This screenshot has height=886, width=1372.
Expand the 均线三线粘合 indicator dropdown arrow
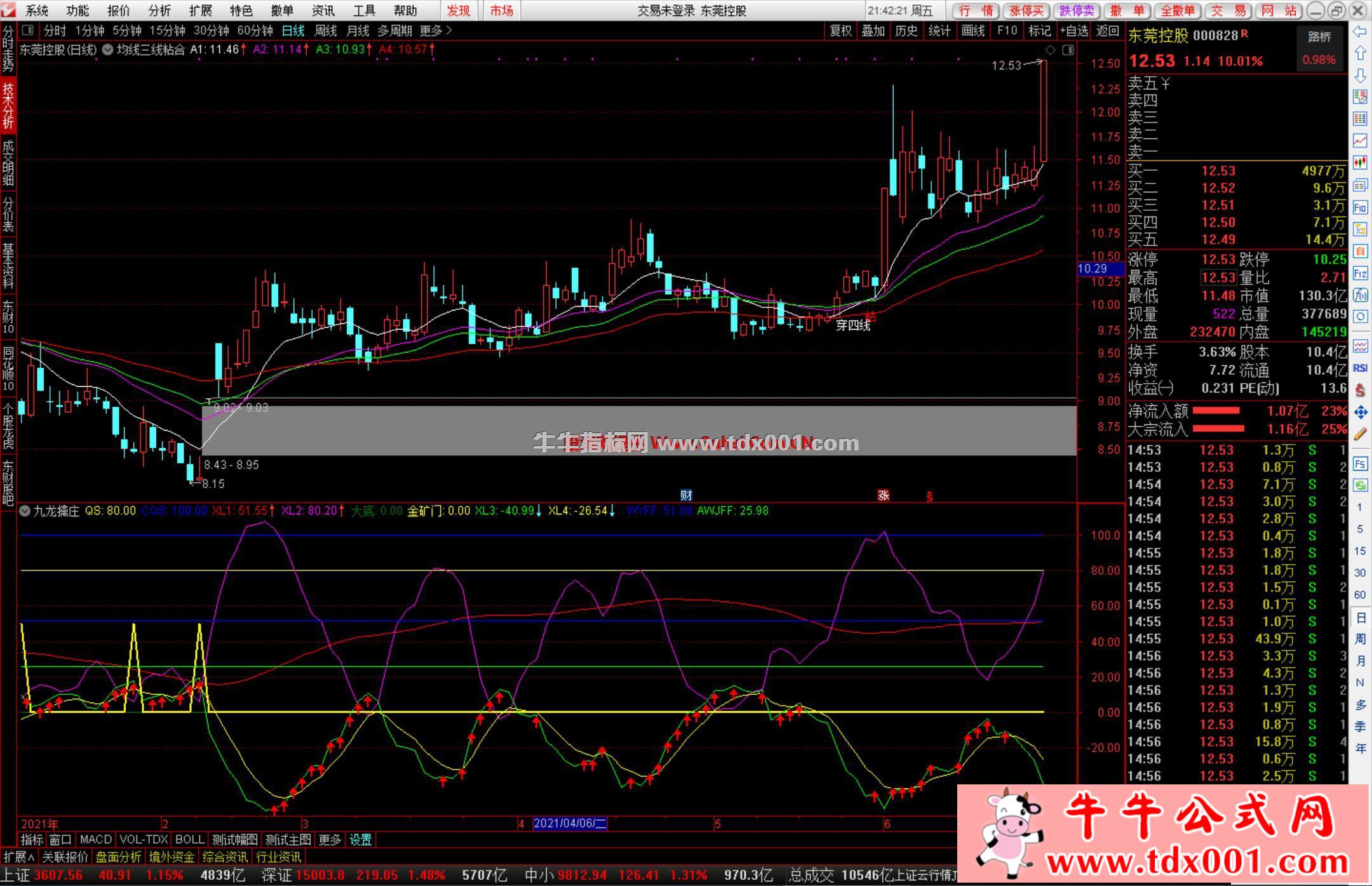107,50
